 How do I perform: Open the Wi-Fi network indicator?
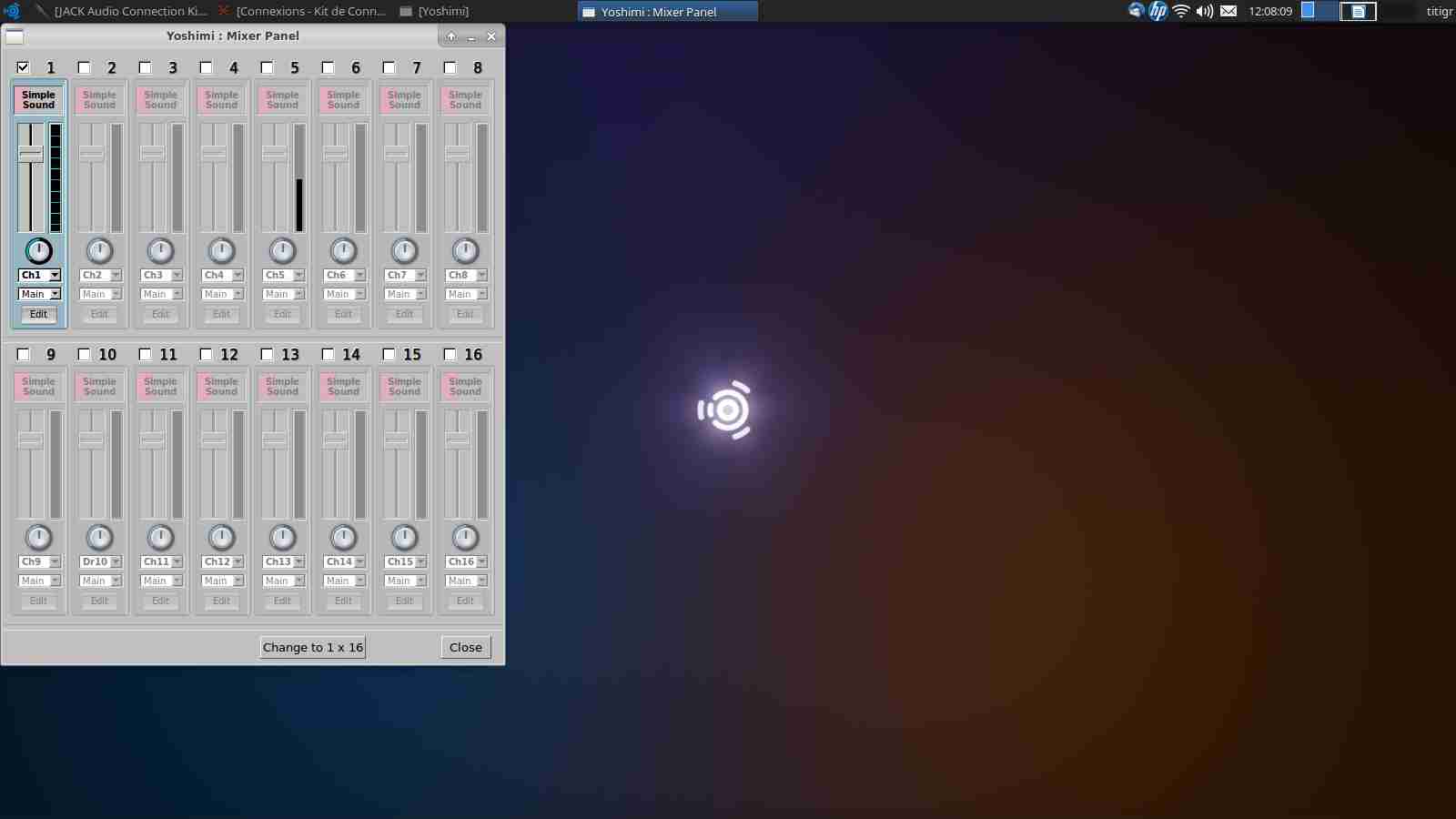tap(1181, 11)
